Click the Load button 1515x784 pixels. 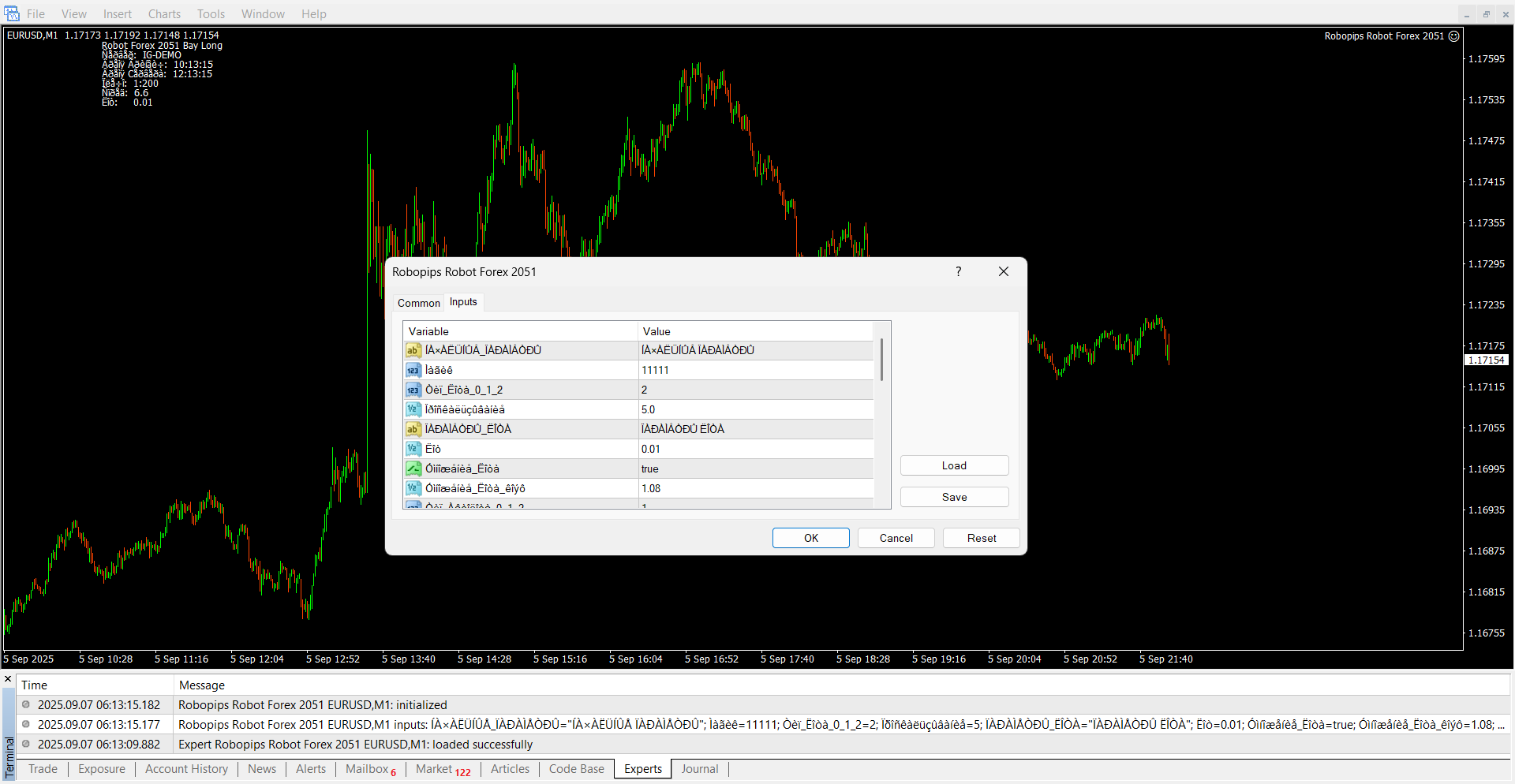coord(954,465)
